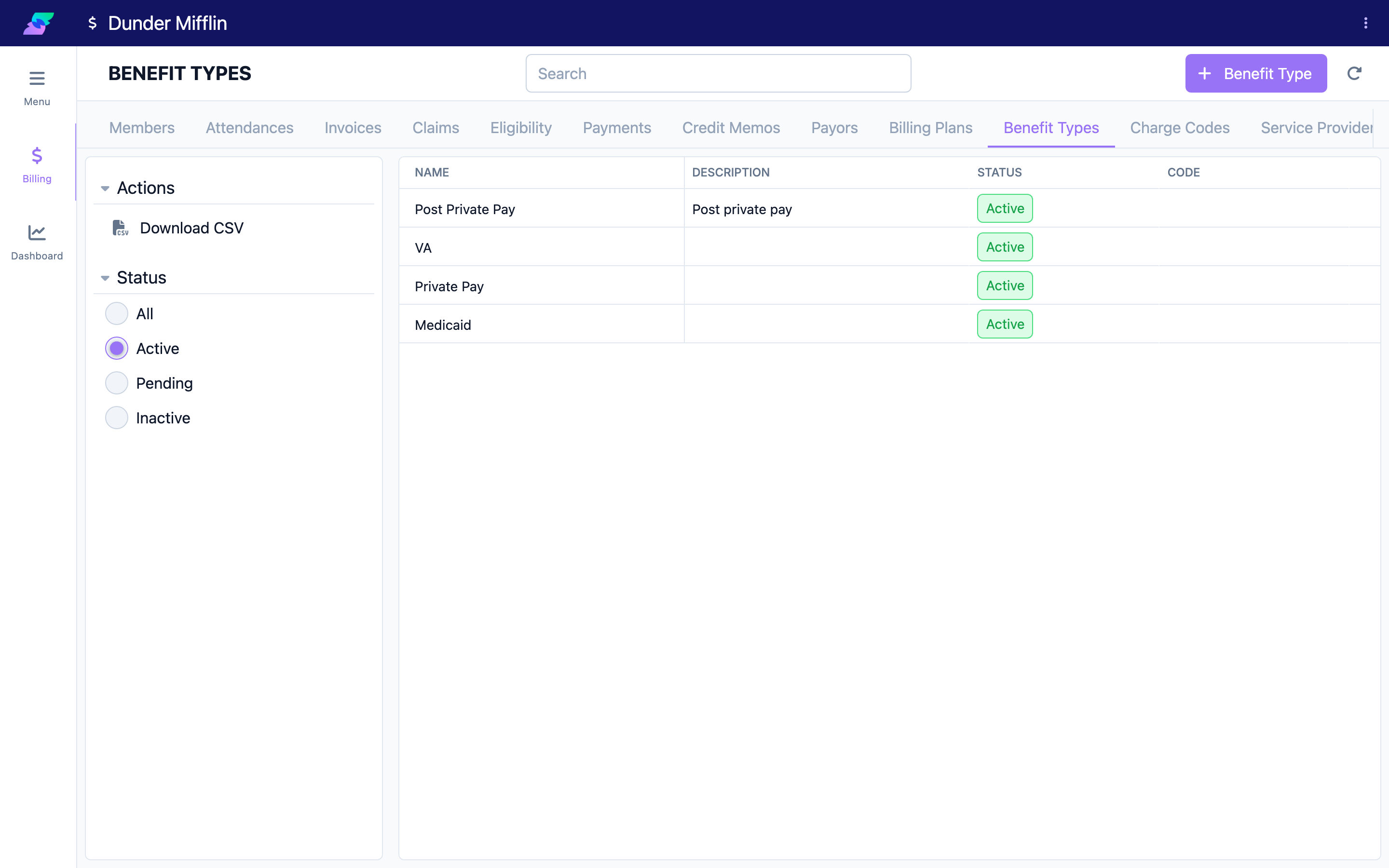
Task: Select the All status radio button
Action: tap(117, 313)
